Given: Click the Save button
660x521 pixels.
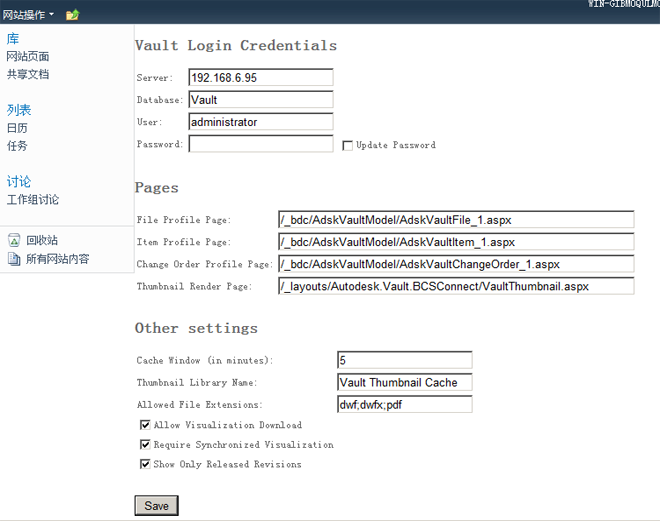Looking at the screenshot, I should coord(157,505).
